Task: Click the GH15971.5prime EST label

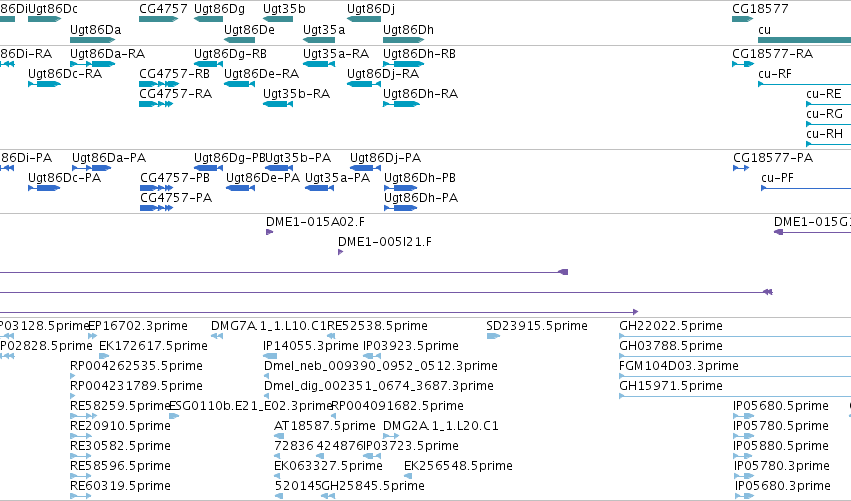Action: [x=671, y=386]
